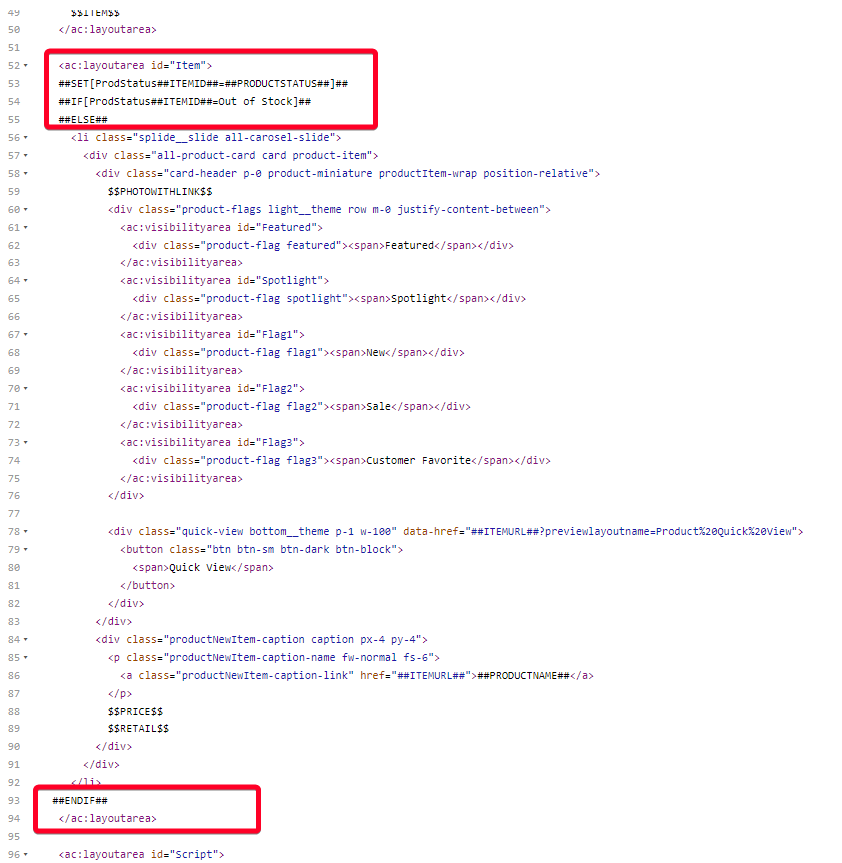Viewport: 842px width, 863px height.
Task: Click the "btn btn-sm btn-dark btn-block" class value
Action: pyautogui.click(x=302, y=549)
